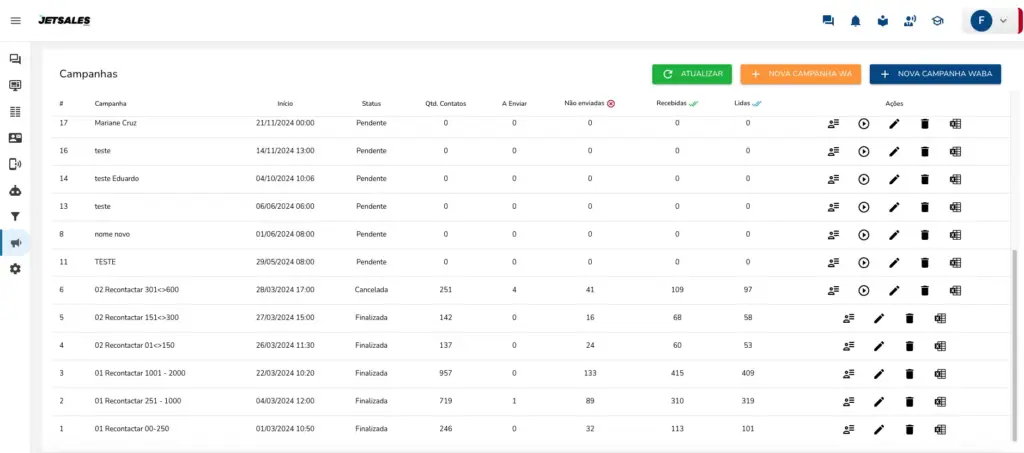1024x453 pixels.
Task: Select the megaphone Campaigns item in sidebar
Action: click(x=15, y=243)
